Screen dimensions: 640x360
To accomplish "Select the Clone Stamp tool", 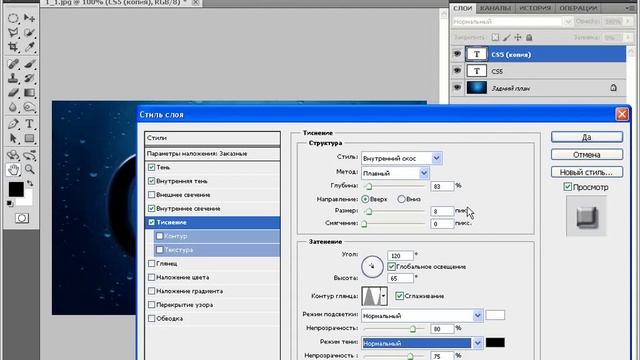I will [13, 78].
